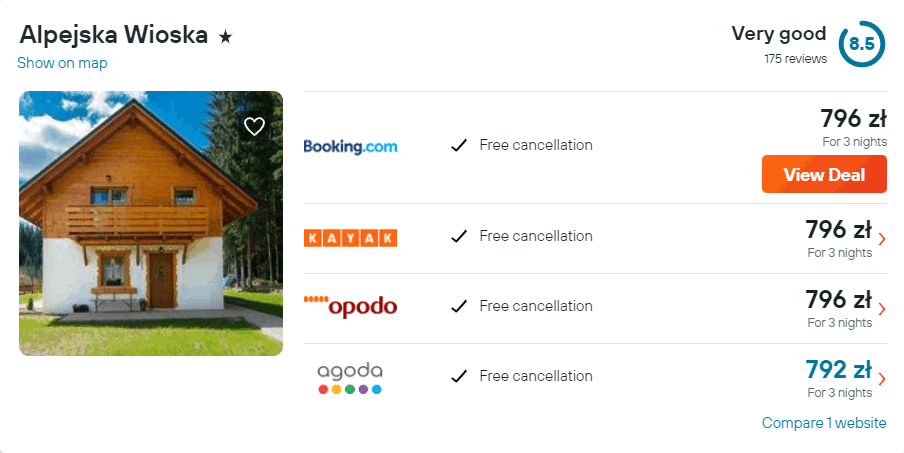The height and width of the screenshot is (453, 904).
Task: Click the KAYAK logo
Action: coord(350,237)
